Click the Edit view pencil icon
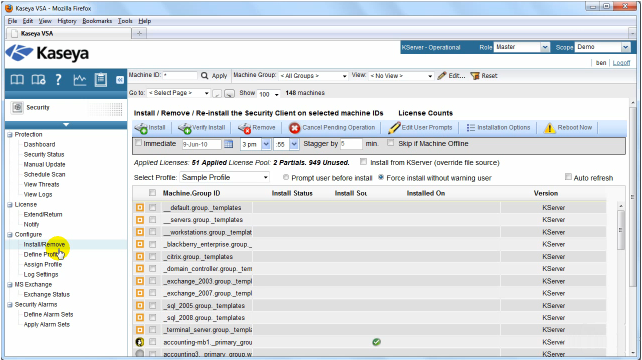Viewport: 642px width, 360px height. point(441,76)
